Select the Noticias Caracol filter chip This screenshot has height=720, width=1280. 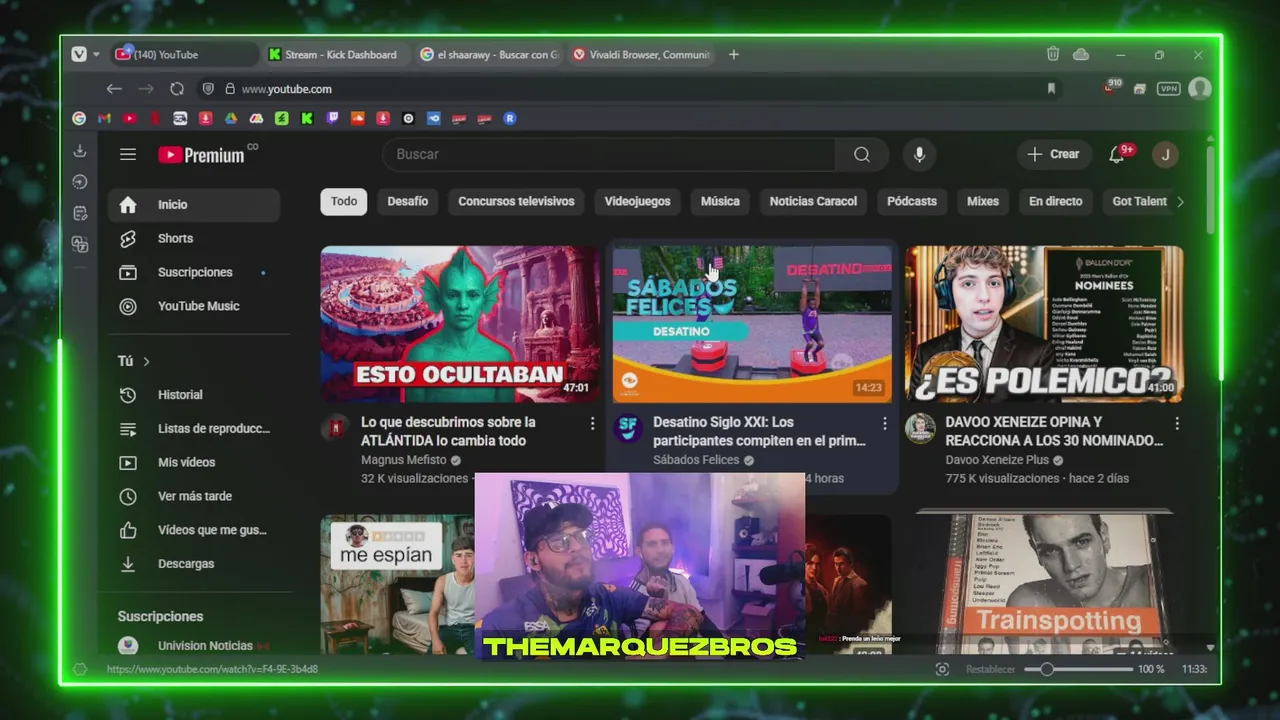pos(813,201)
